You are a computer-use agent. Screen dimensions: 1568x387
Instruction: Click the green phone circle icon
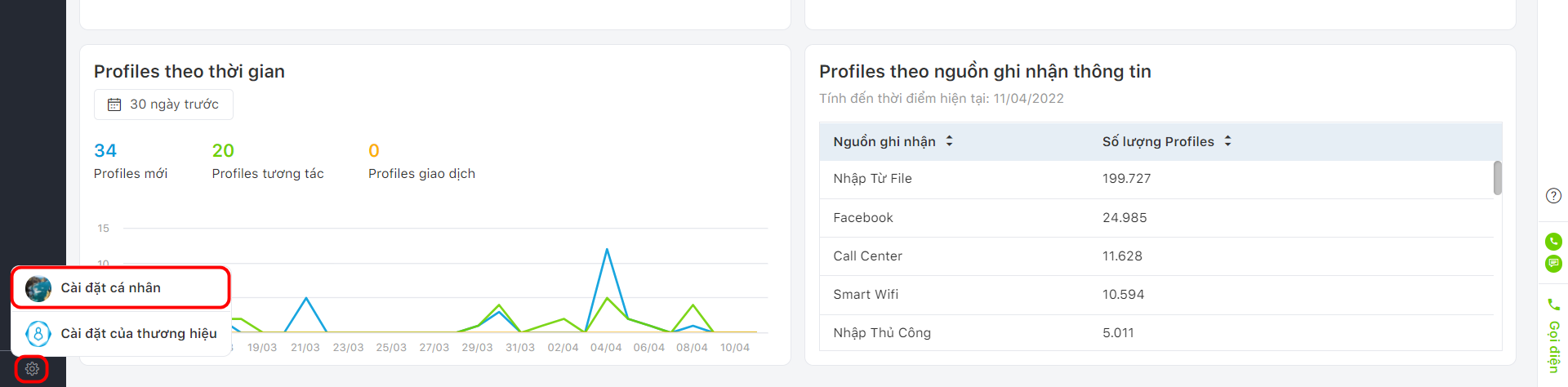[x=1553, y=242]
